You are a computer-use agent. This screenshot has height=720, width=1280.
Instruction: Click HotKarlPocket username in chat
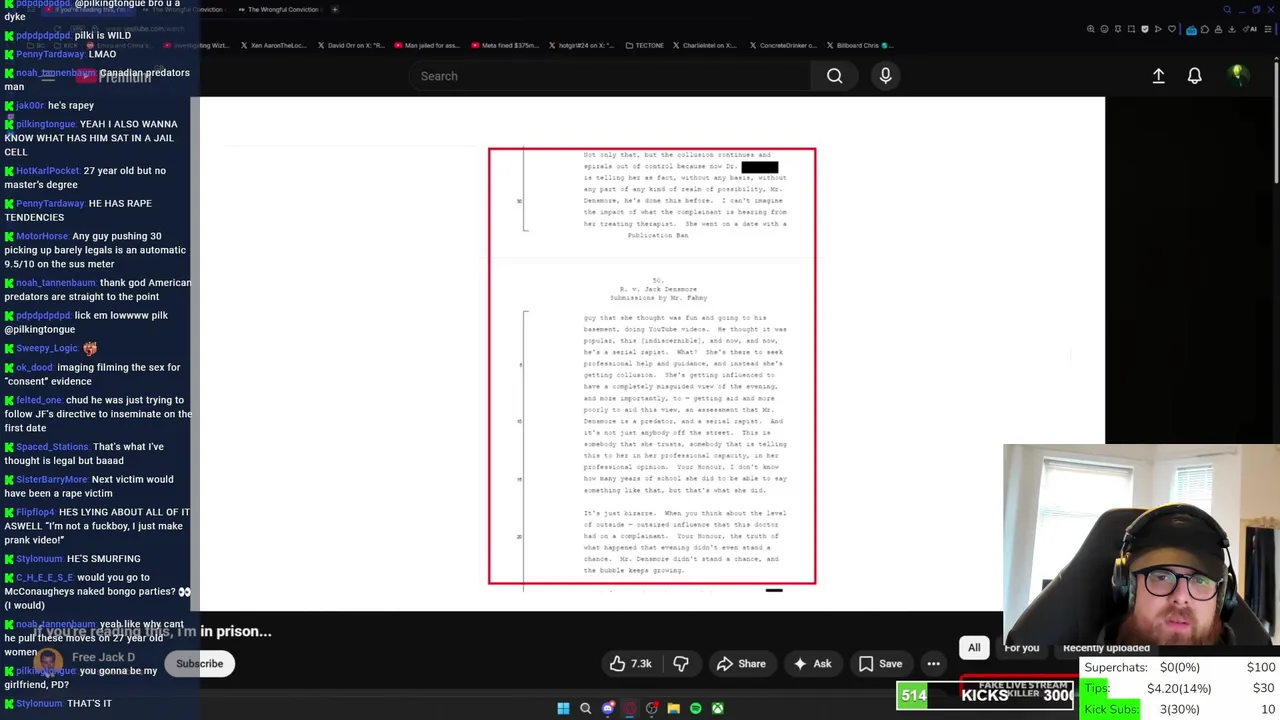47,171
